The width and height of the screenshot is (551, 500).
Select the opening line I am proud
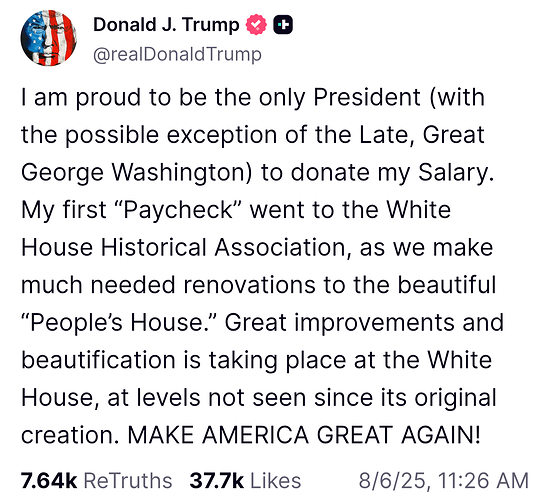(x=81, y=98)
